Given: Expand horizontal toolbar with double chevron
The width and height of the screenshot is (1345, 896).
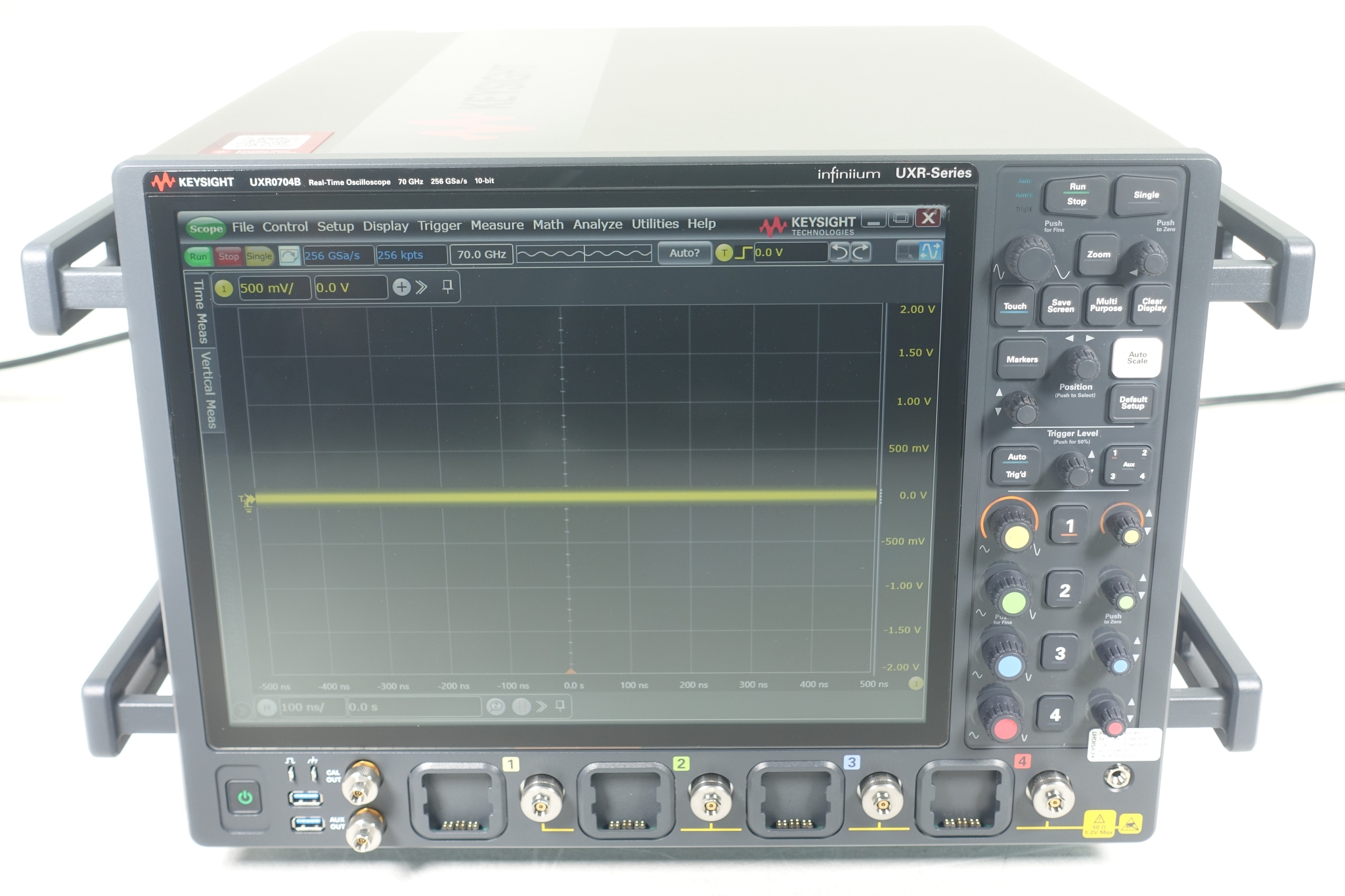Looking at the screenshot, I should [541, 706].
